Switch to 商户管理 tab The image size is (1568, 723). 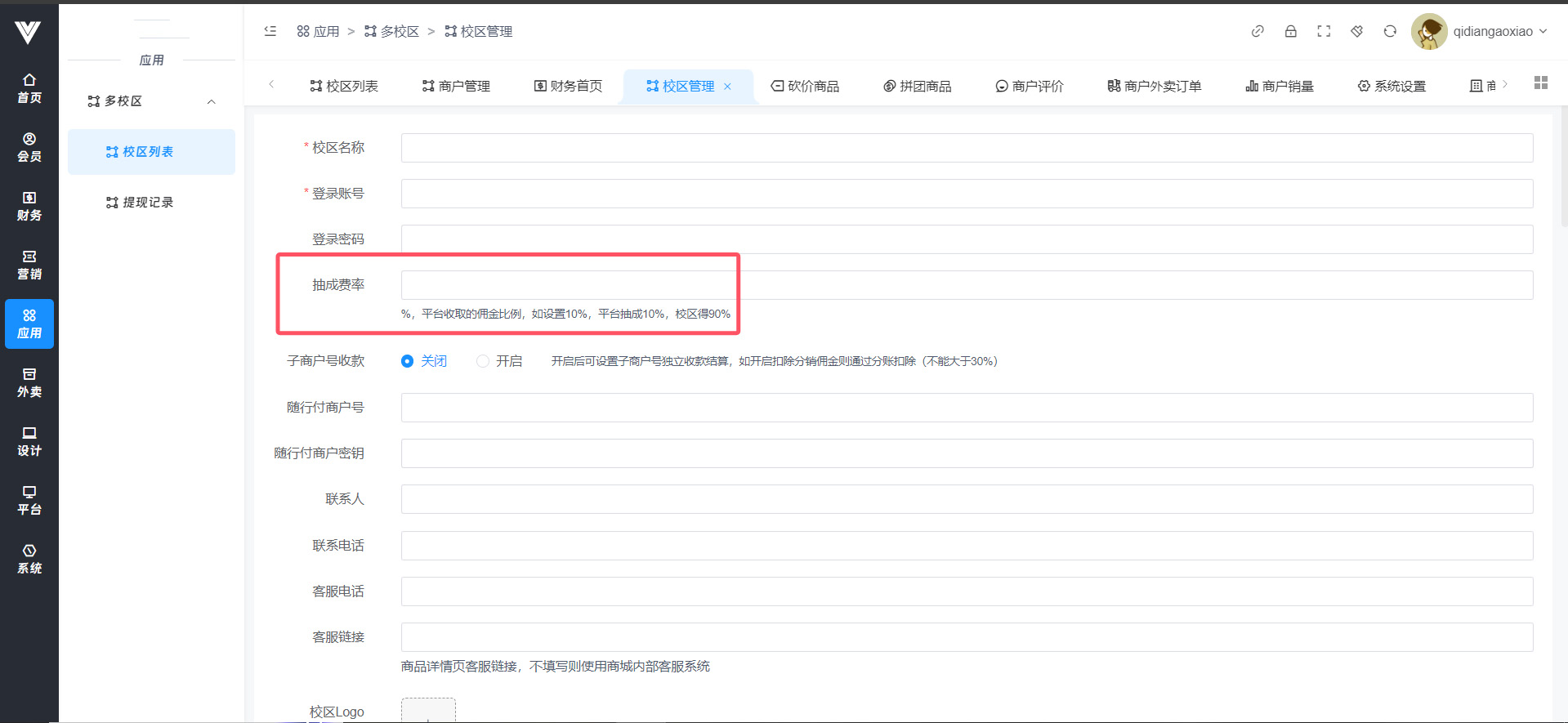pyautogui.click(x=456, y=86)
